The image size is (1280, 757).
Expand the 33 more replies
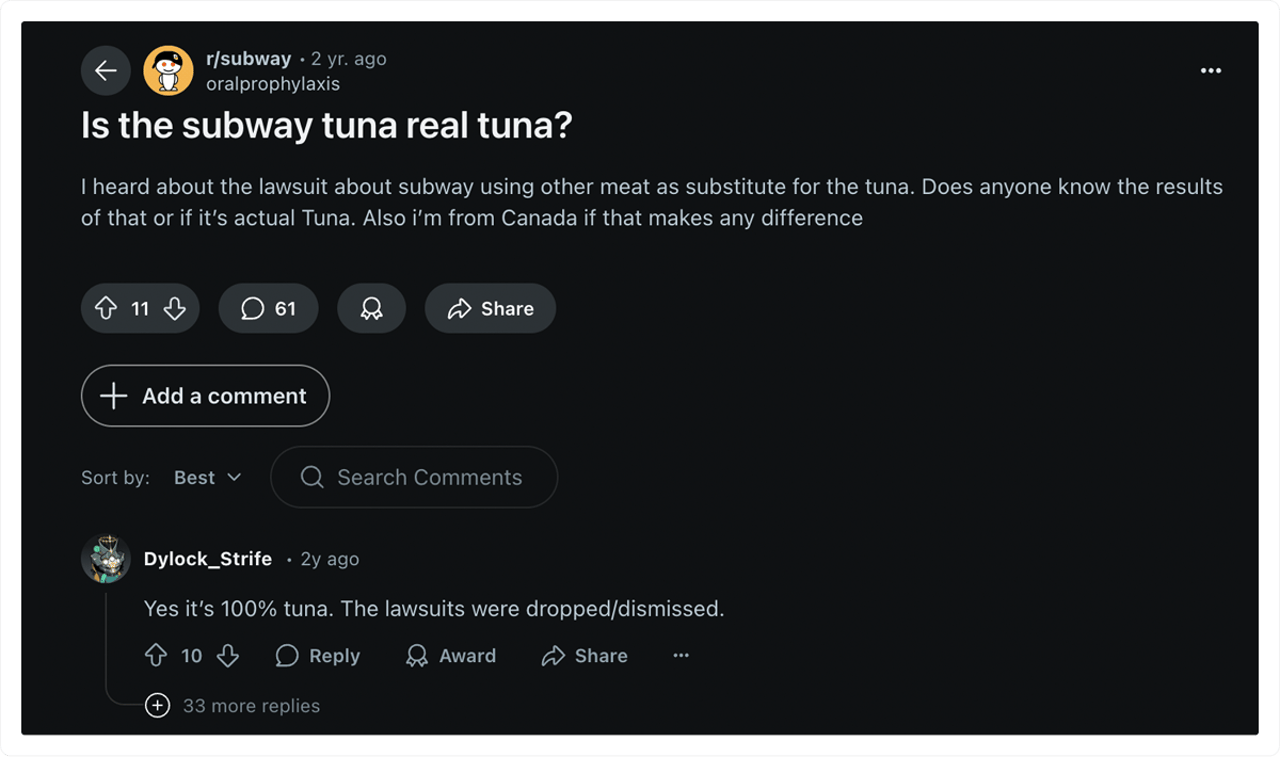click(x=232, y=705)
